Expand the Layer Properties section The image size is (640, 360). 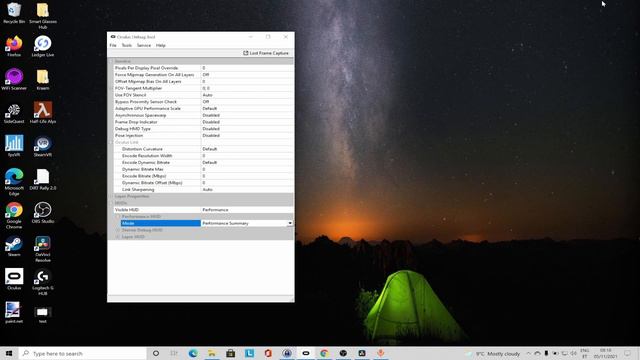111,196
